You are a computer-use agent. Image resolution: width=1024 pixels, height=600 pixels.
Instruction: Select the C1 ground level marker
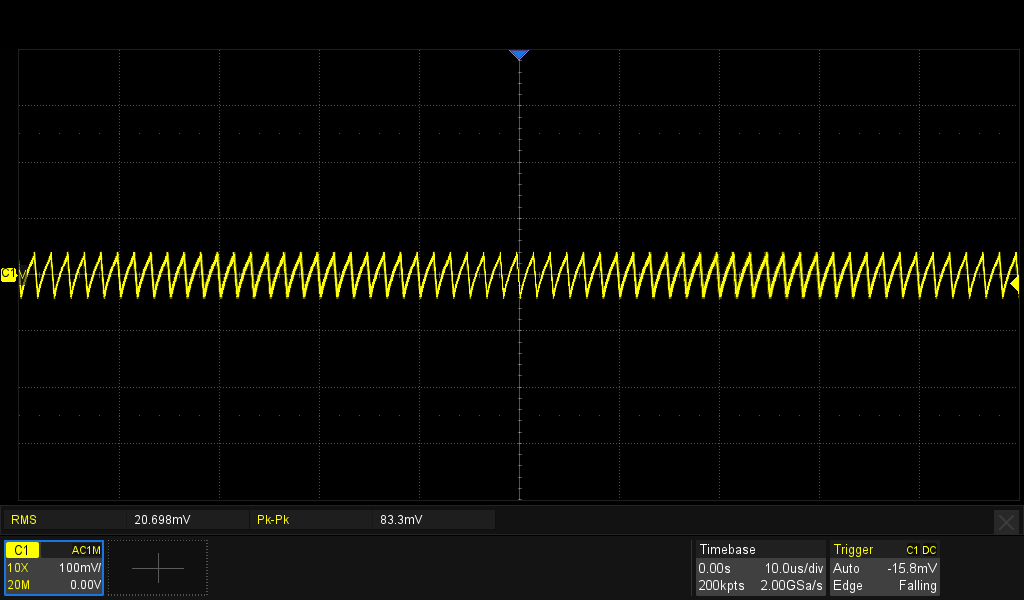tap(9, 274)
